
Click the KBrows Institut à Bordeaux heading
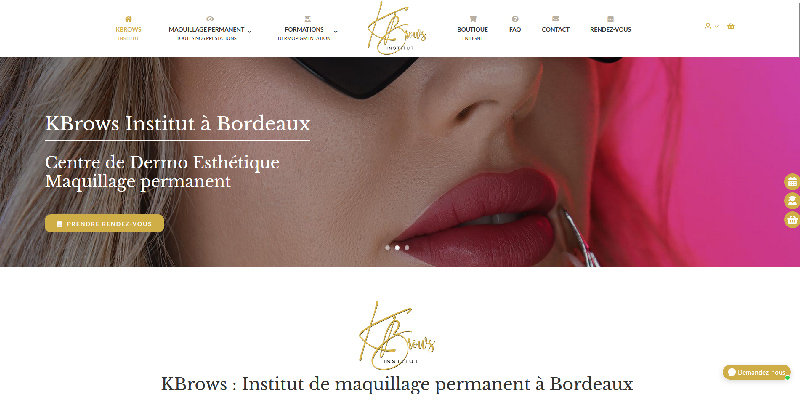pos(178,123)
